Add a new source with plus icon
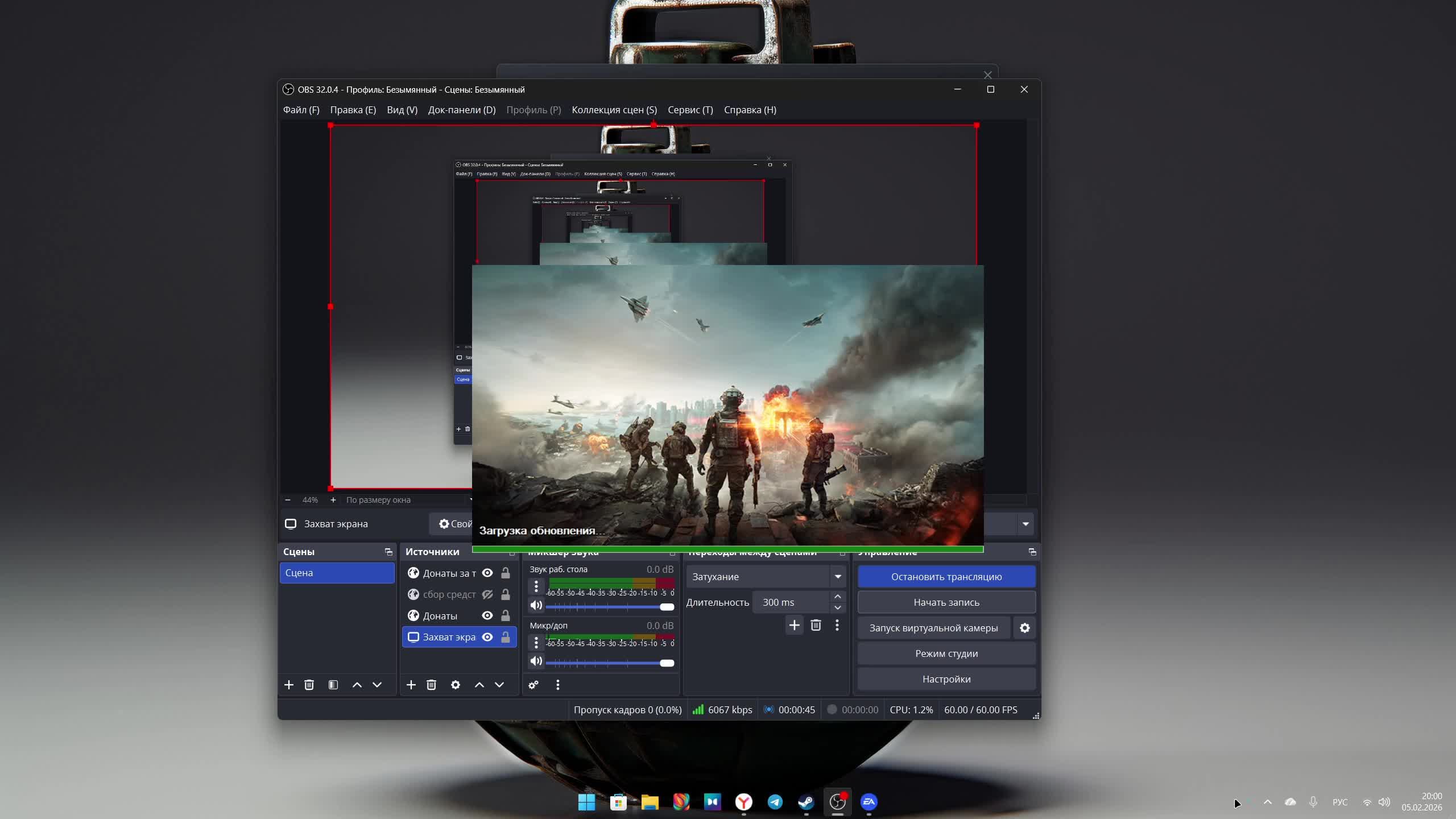The width and height of the screenshot is (1456, 819). pos(411,685)
